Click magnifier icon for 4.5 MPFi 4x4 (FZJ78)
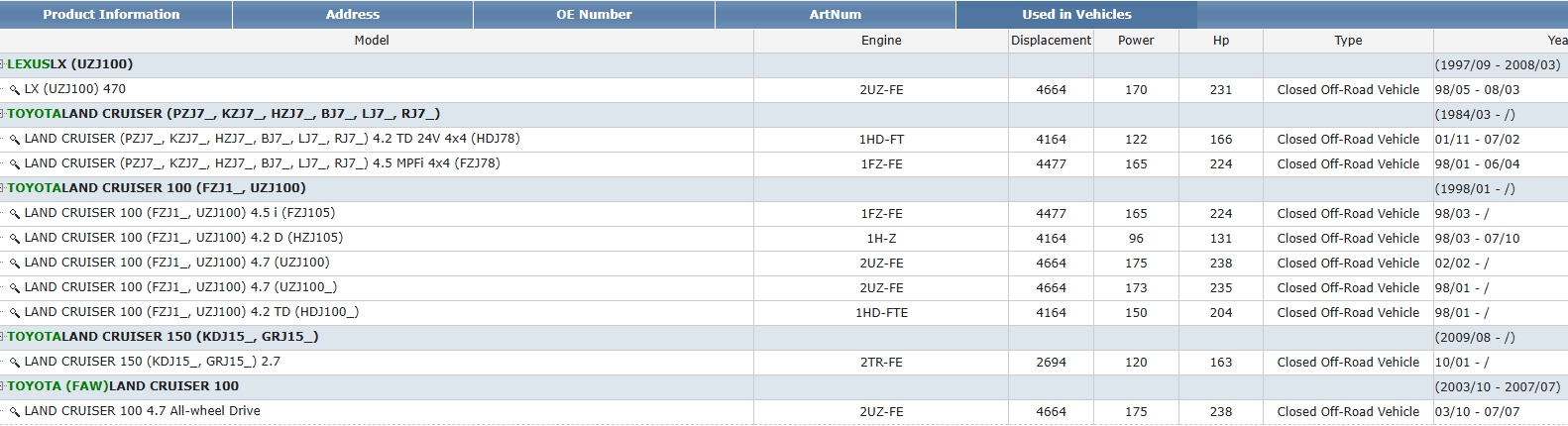The width and height of the screenshot is (1568, 426). [15, 164]
